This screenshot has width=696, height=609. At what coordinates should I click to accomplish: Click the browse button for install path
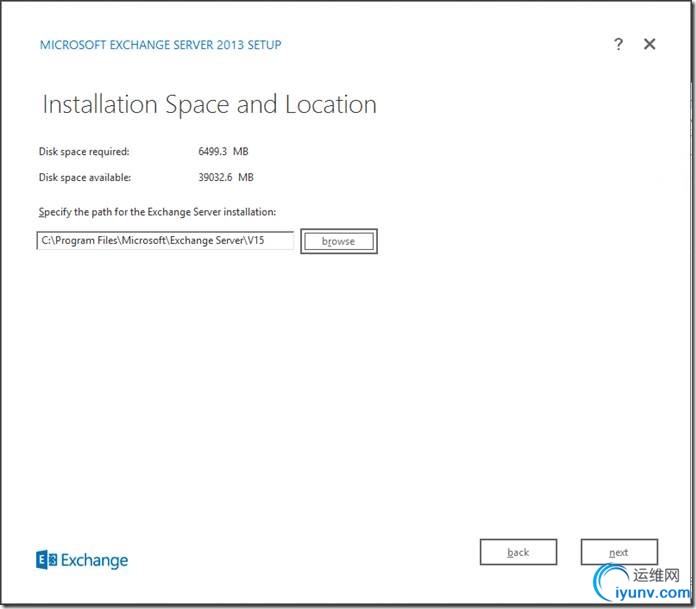click(339, 241)
